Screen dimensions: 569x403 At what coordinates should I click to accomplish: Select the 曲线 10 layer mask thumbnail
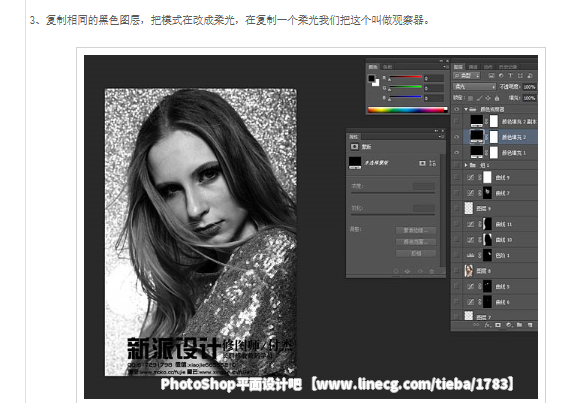pos(487,240)
